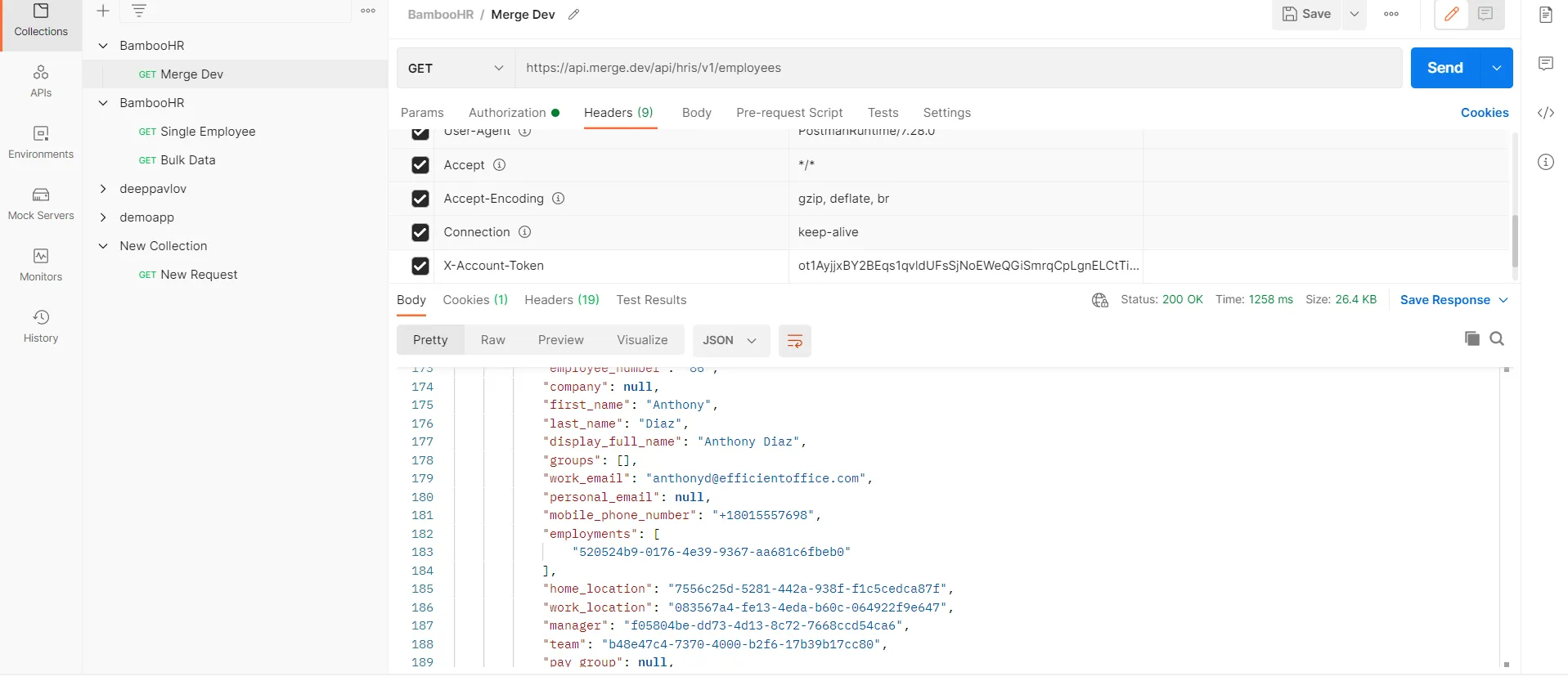Select the Visualize response view

[x=642, y=340]
